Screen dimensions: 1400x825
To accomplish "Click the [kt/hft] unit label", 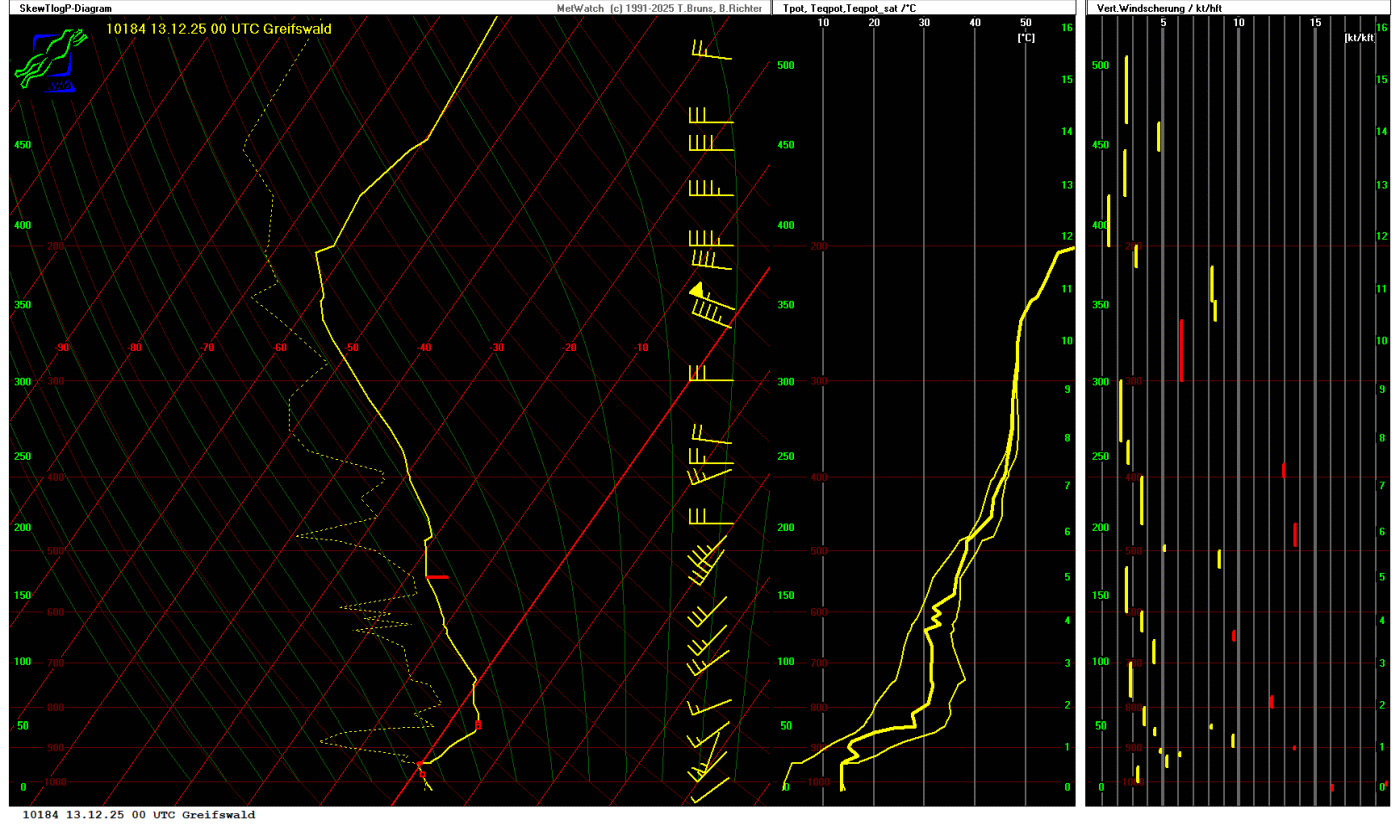I will 1359,38.
